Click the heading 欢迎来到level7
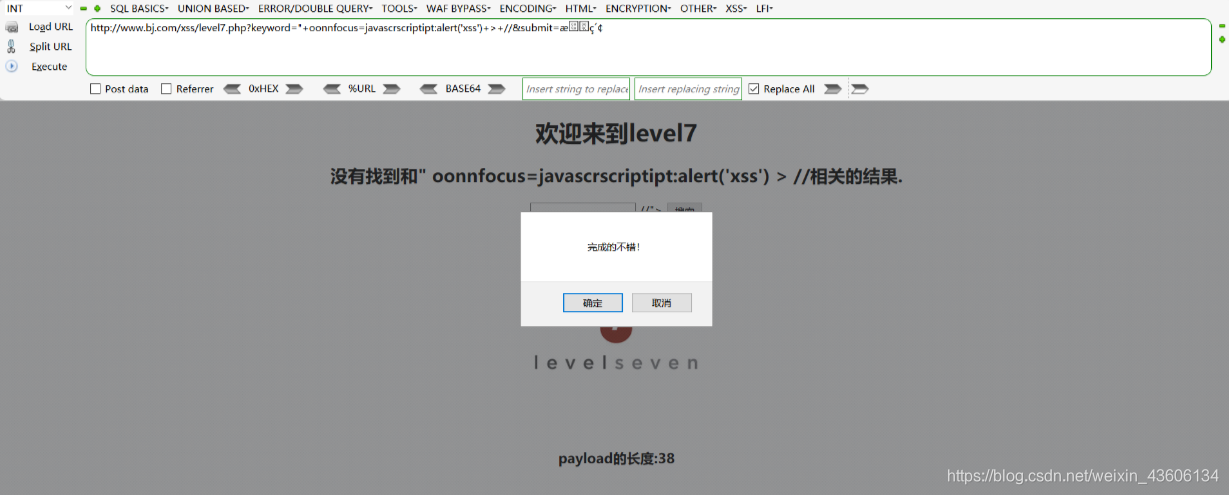The height and width of the screenshot is (495, 1229). 615,133
